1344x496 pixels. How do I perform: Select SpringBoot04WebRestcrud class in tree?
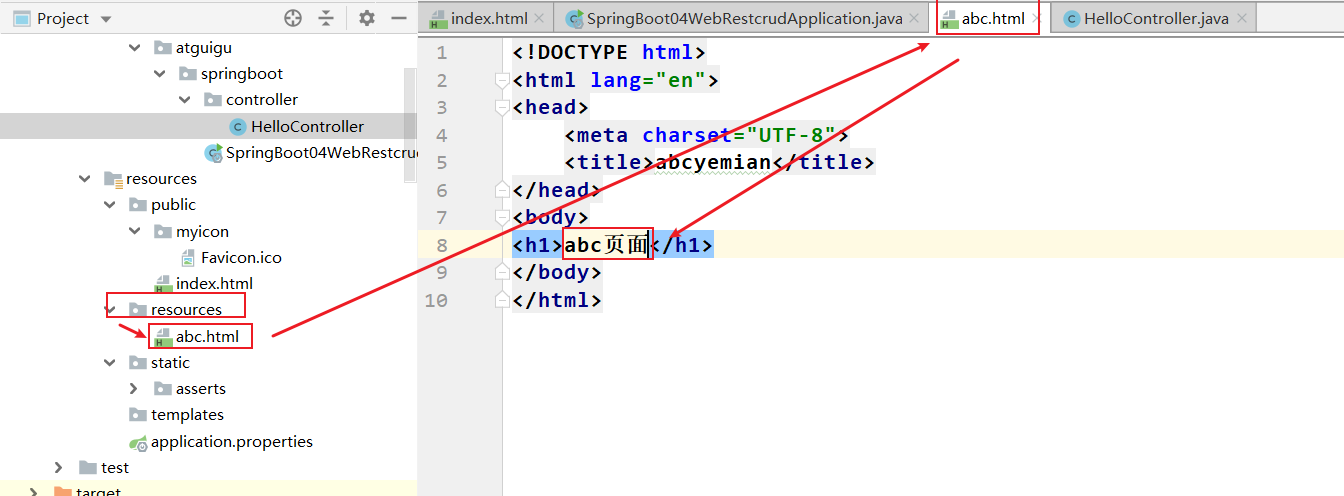(320, 152)
